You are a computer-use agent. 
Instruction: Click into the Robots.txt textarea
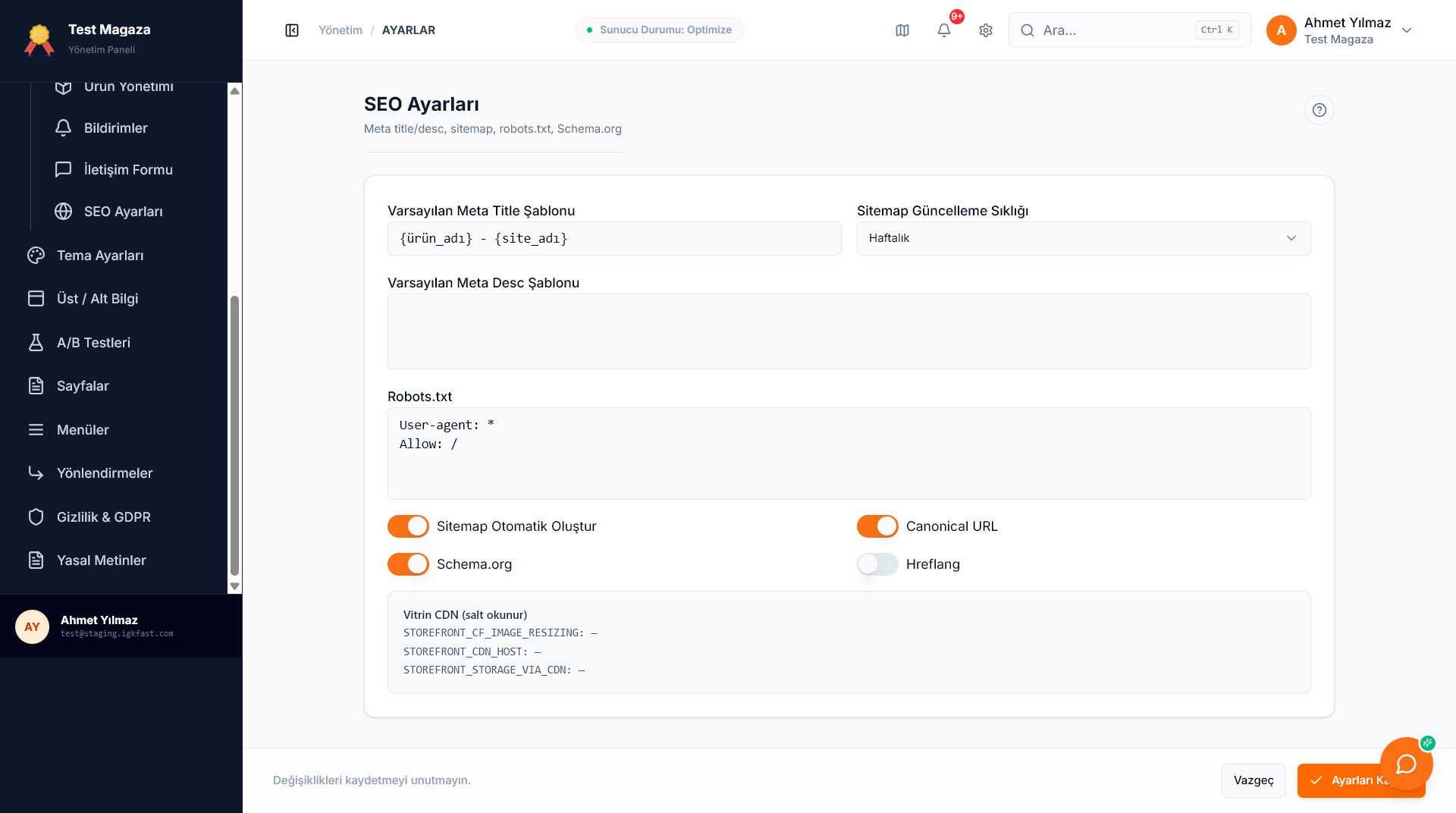849,454
